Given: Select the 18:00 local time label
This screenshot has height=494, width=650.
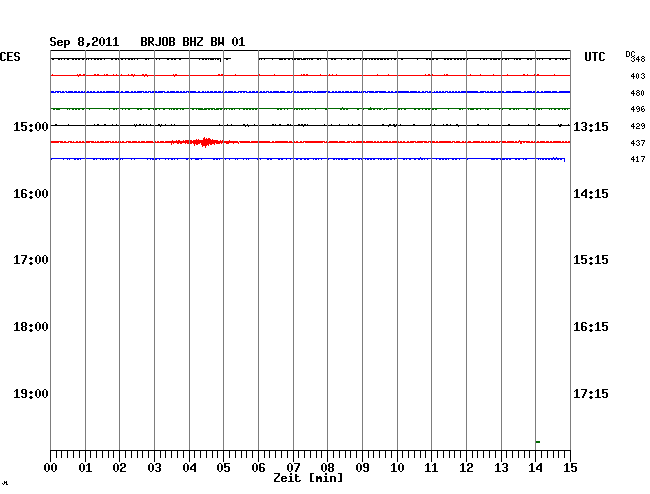Looking at the screenshot, I should pos(31,327).
